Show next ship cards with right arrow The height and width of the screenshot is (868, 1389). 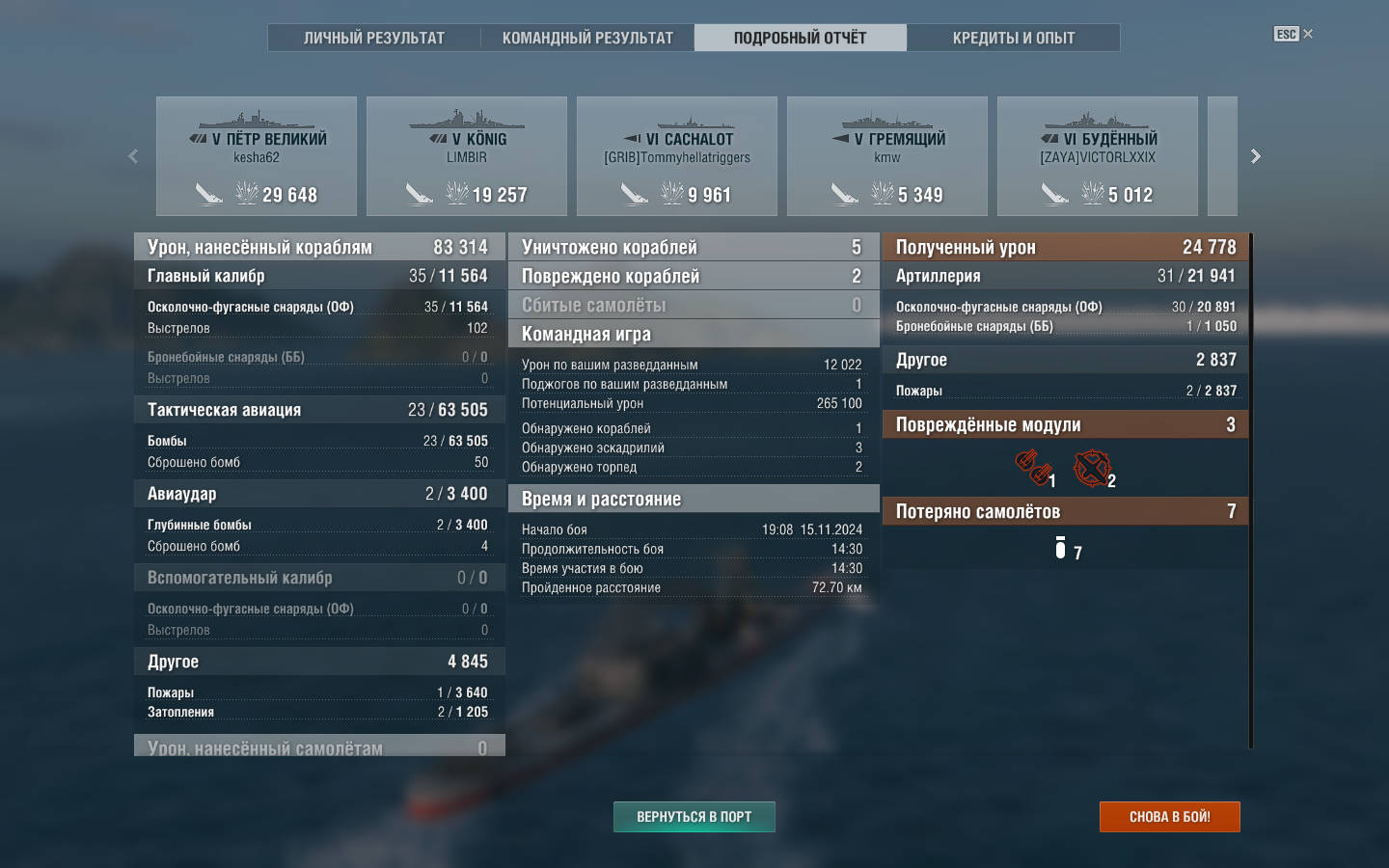point(1255,156)
